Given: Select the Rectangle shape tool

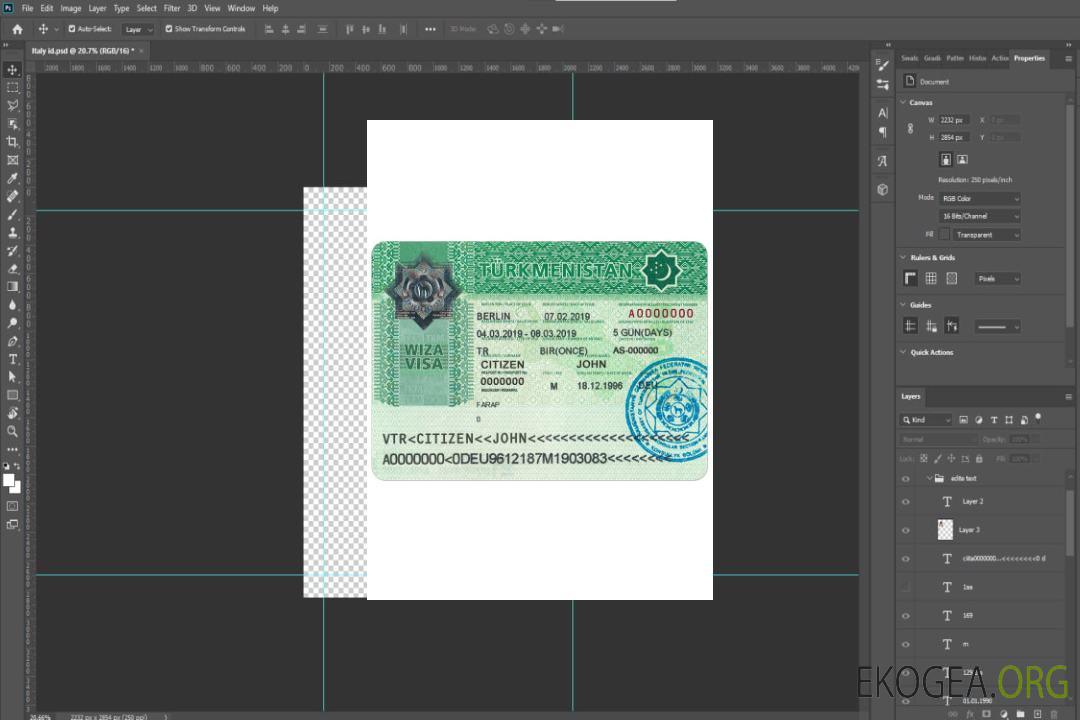Looking at the screenshot, I should [12, 395].
